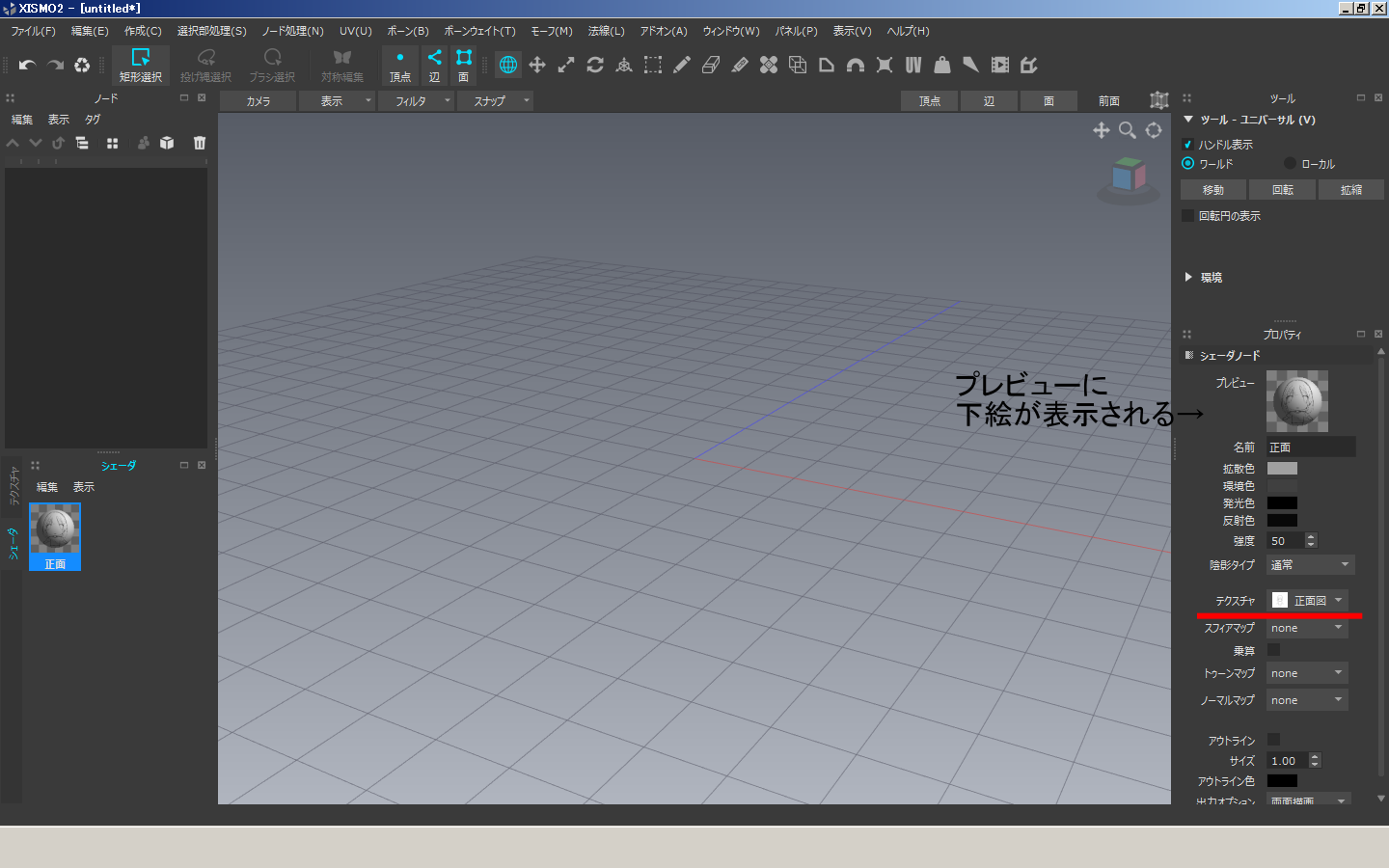1389x868 pixels.
Task: Select the ローカル radio button
Action: coord(1290,163)
